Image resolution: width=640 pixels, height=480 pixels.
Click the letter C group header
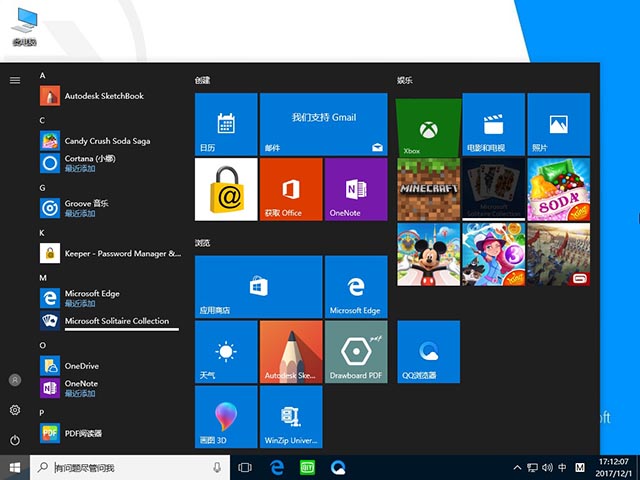[x=42, y=120]
